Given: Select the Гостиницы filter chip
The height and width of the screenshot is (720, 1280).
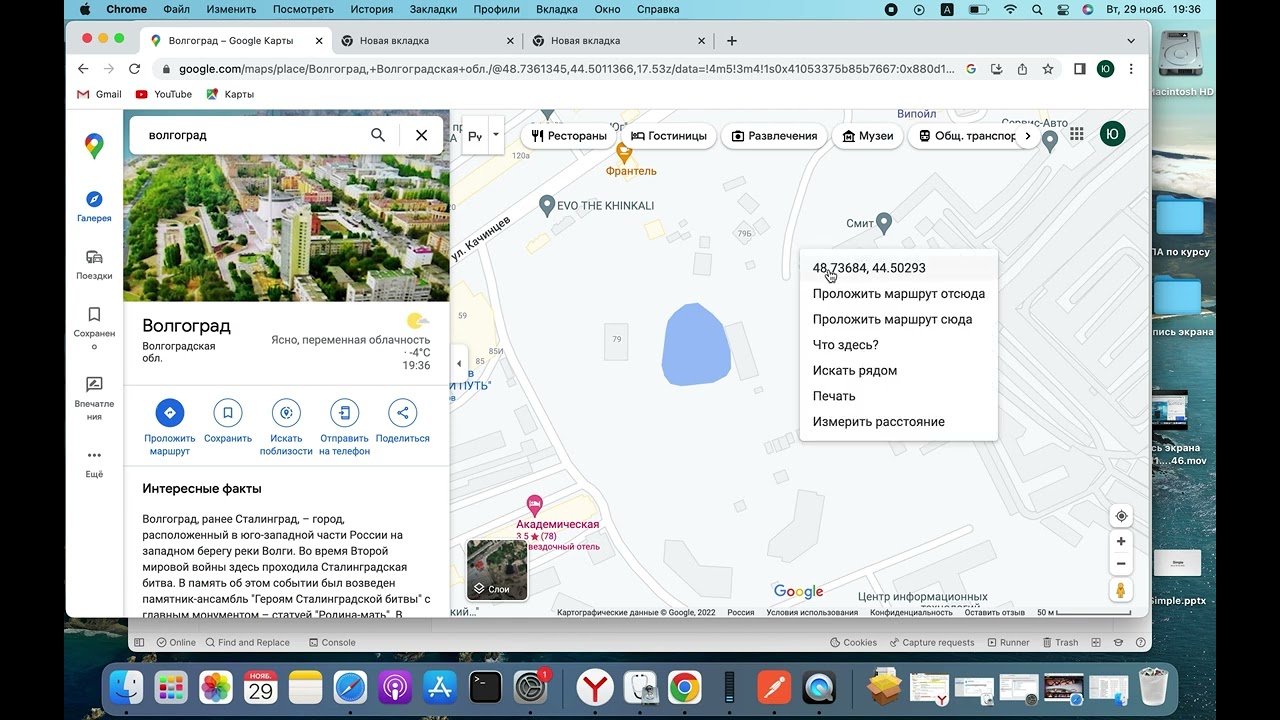Looking at the screenshot, I should 669,136.
